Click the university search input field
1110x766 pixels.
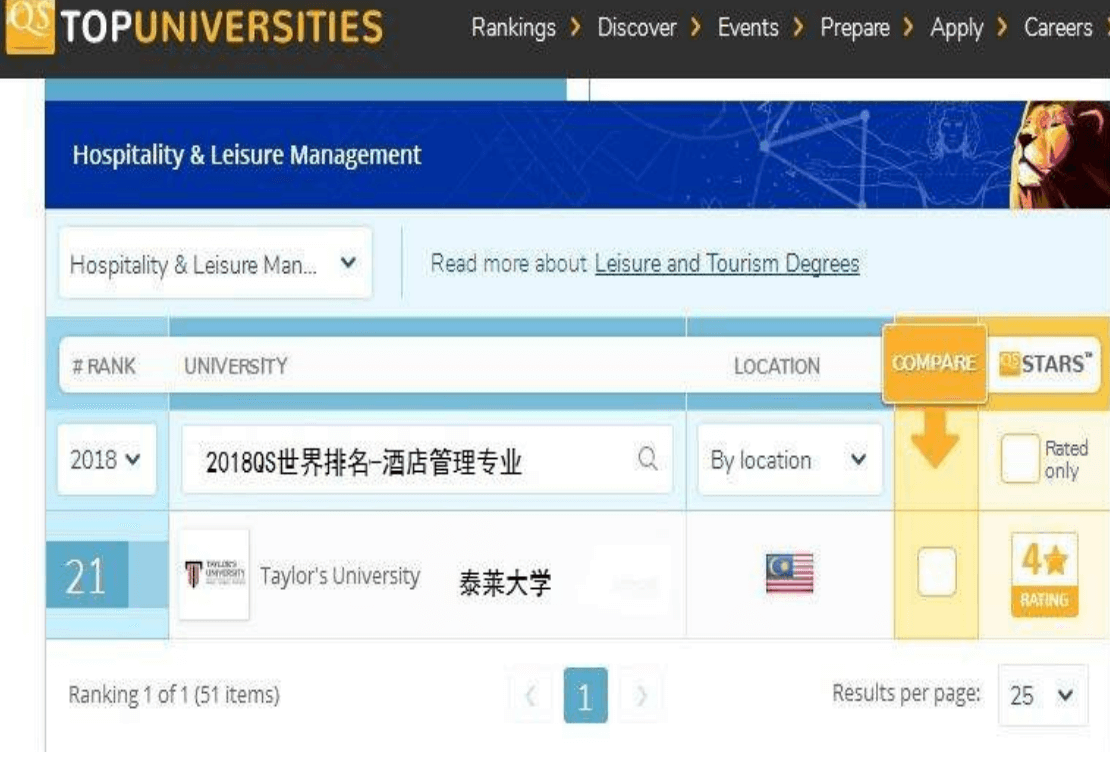point(410,461)
